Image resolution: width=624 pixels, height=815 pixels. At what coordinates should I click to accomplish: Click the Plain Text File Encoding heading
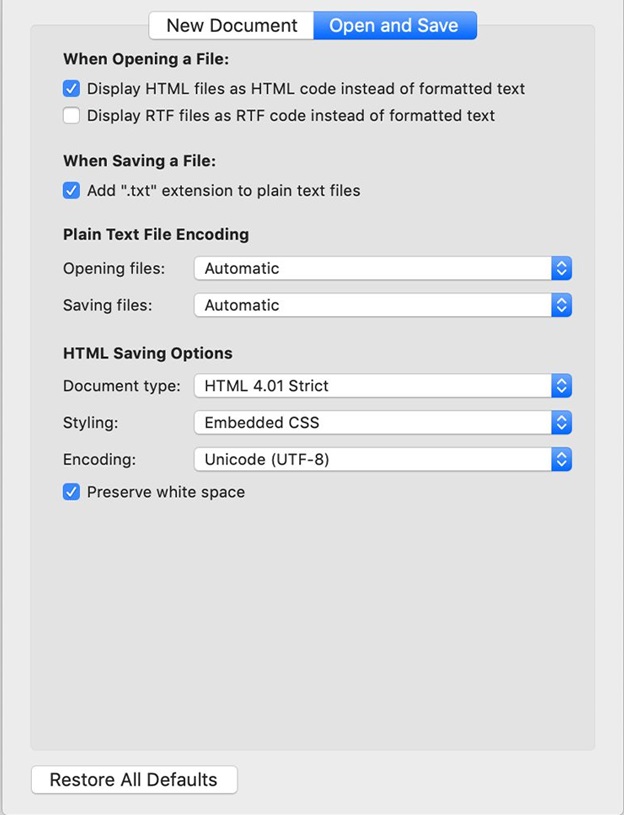pyautogui.click(x=156, y=235)
